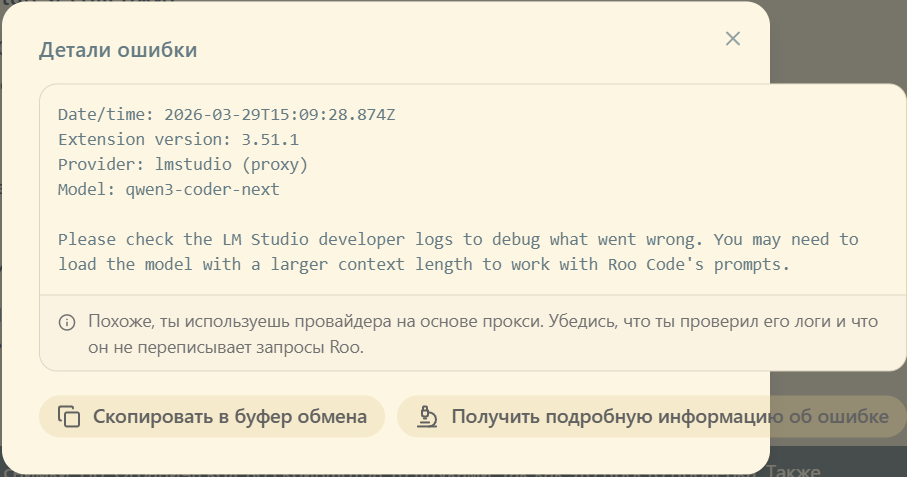Click the copy to clipboard button

(212, 416)
